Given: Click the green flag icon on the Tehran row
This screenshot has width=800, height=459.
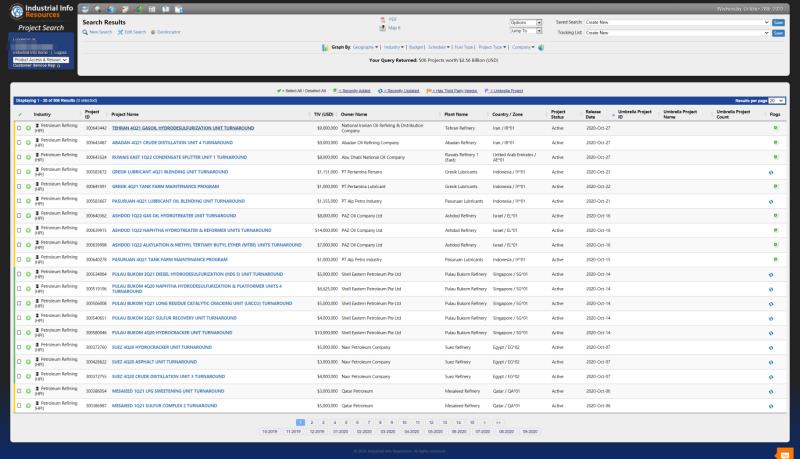Looking at the screenshot, I should [x=776, y=128].
